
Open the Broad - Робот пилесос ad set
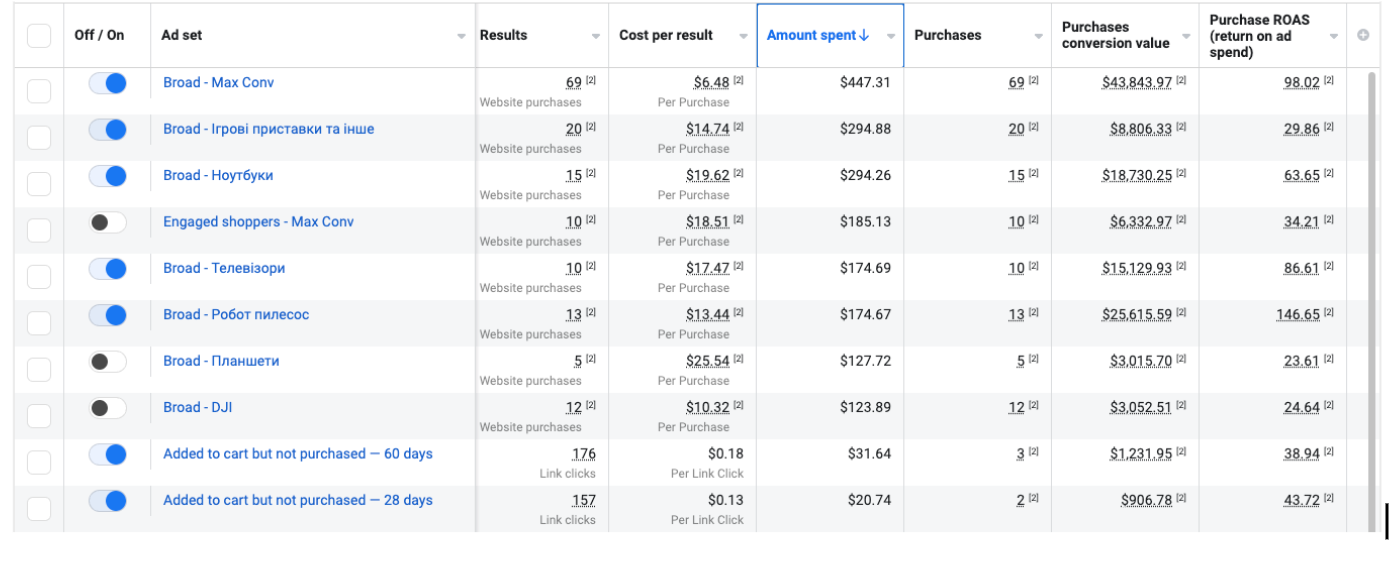point(236,314)
